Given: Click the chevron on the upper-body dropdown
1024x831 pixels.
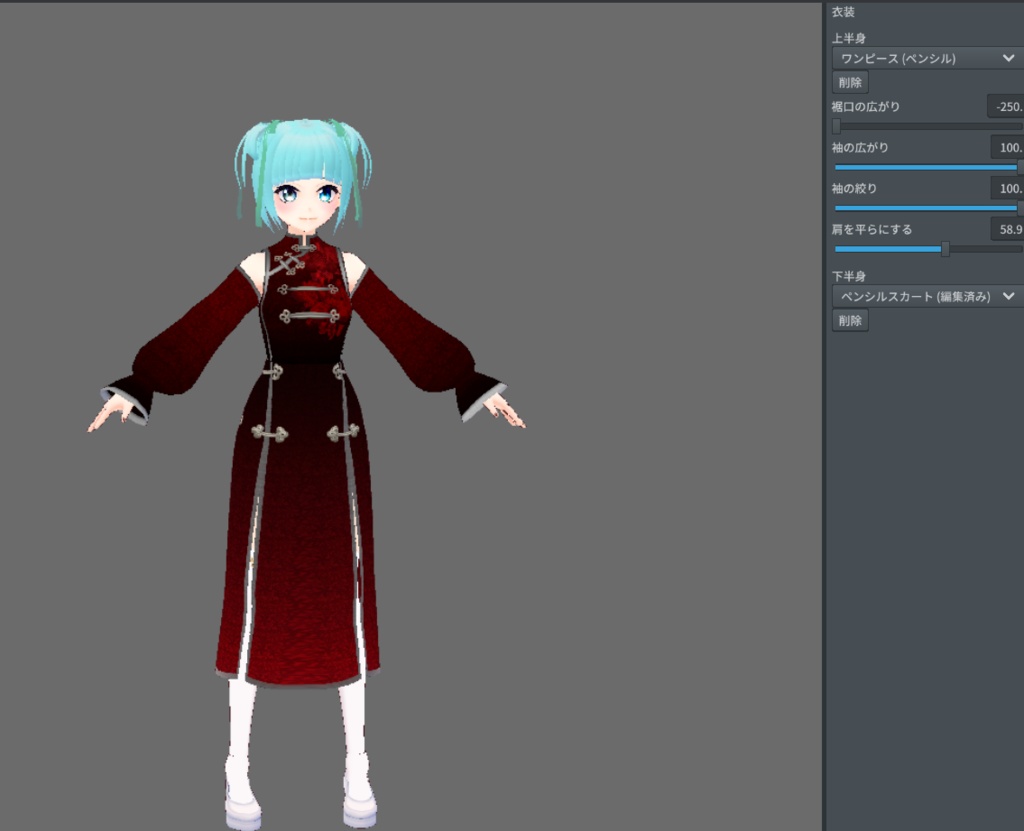Looking at the screenshot, I should pyautogui.click(x=1010, y=58).
